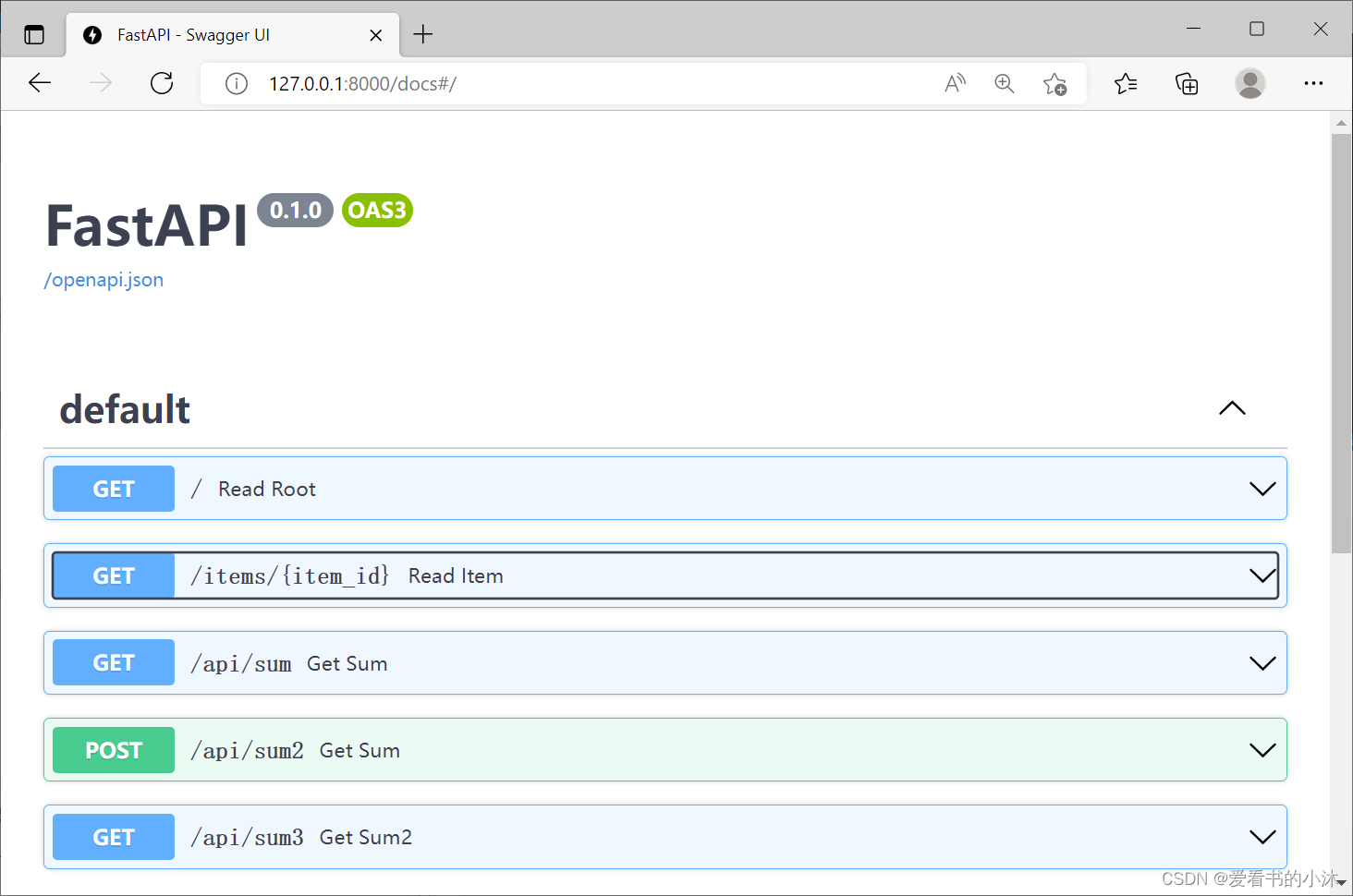Click the GET badge for /api/sum
This screenshot has width=1353, height=896.
pyautogui.click(x=114, y=662)
